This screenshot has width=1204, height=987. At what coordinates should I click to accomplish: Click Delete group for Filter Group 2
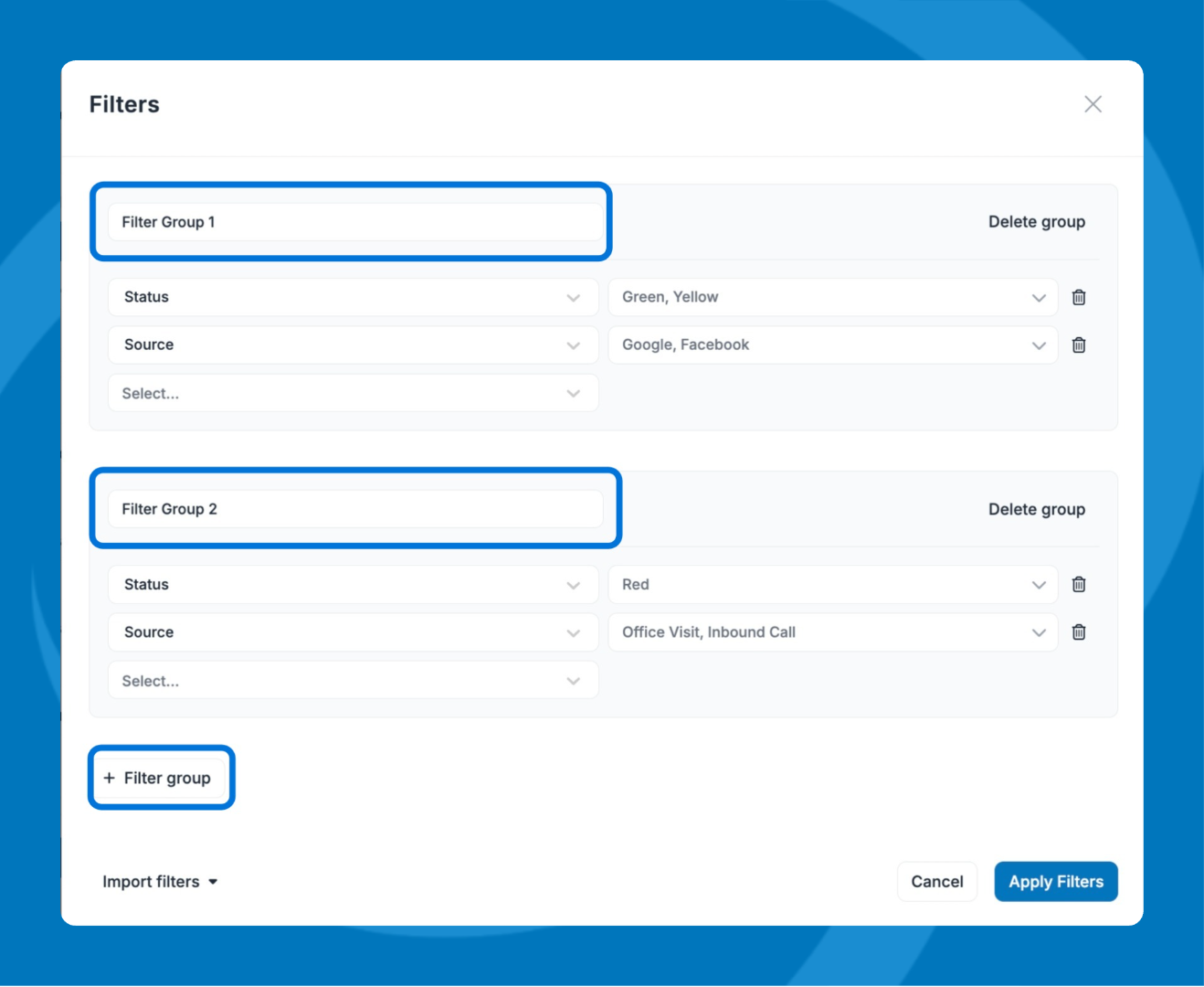tap(1036, 510)
